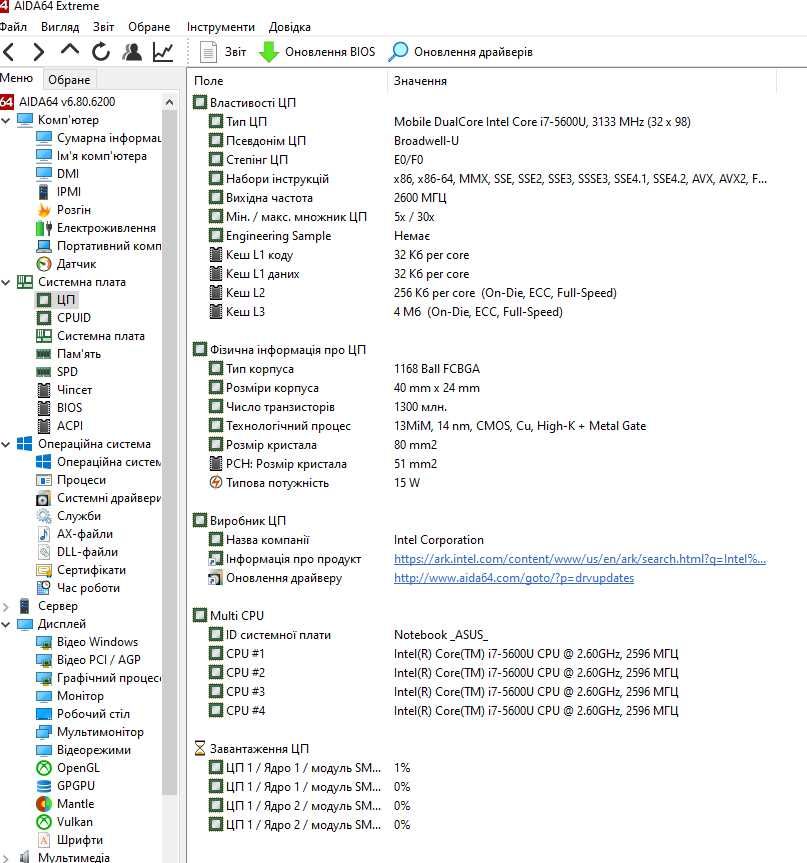Open Відео Windows tree item
The width and height of the screenshot is (807, 863).
tap(88, 642)
